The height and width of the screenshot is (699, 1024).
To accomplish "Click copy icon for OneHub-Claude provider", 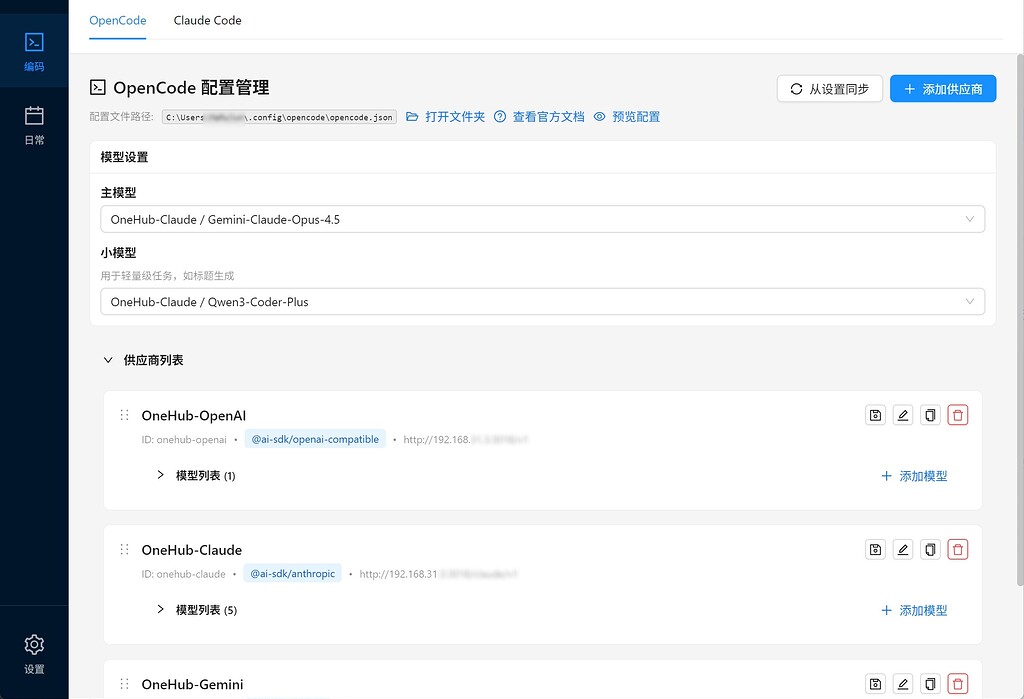I will [x=930, y=549].
